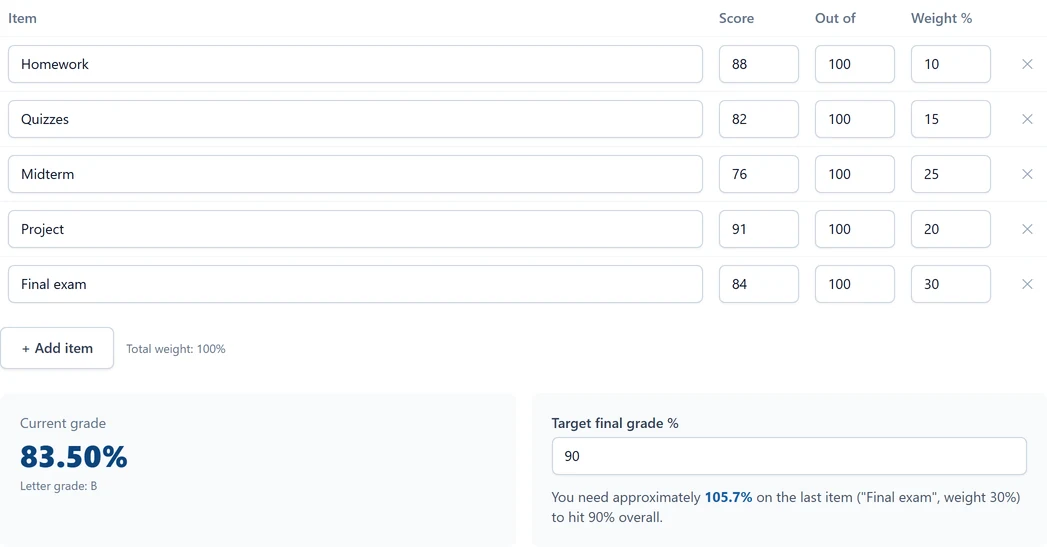1047x547 pixels.
Task: Select the Homework score field showing 88
Action: click(759, 64)
